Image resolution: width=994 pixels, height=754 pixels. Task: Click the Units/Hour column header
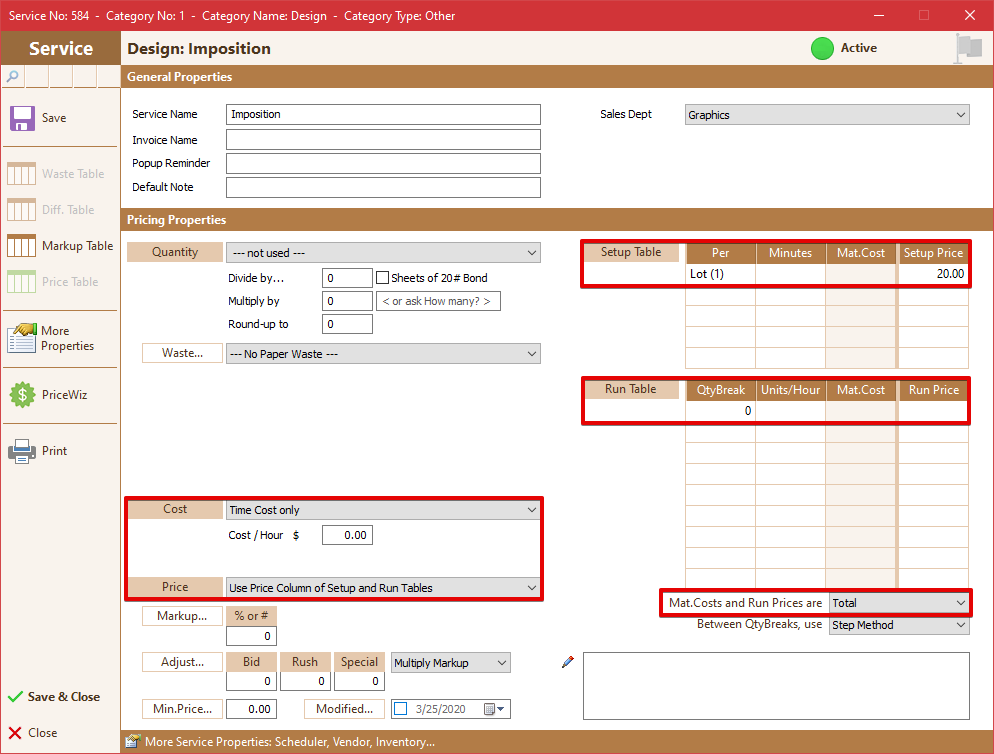click(x=791, y=390)
